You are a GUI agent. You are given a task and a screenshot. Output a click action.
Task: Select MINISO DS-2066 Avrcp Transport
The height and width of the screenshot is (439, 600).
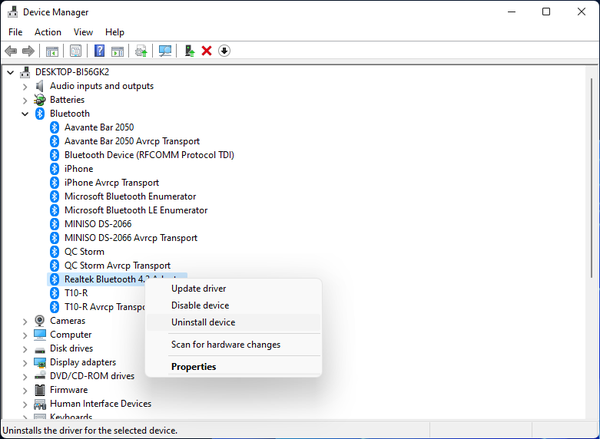pyautogui.click(x=131, y=238)
